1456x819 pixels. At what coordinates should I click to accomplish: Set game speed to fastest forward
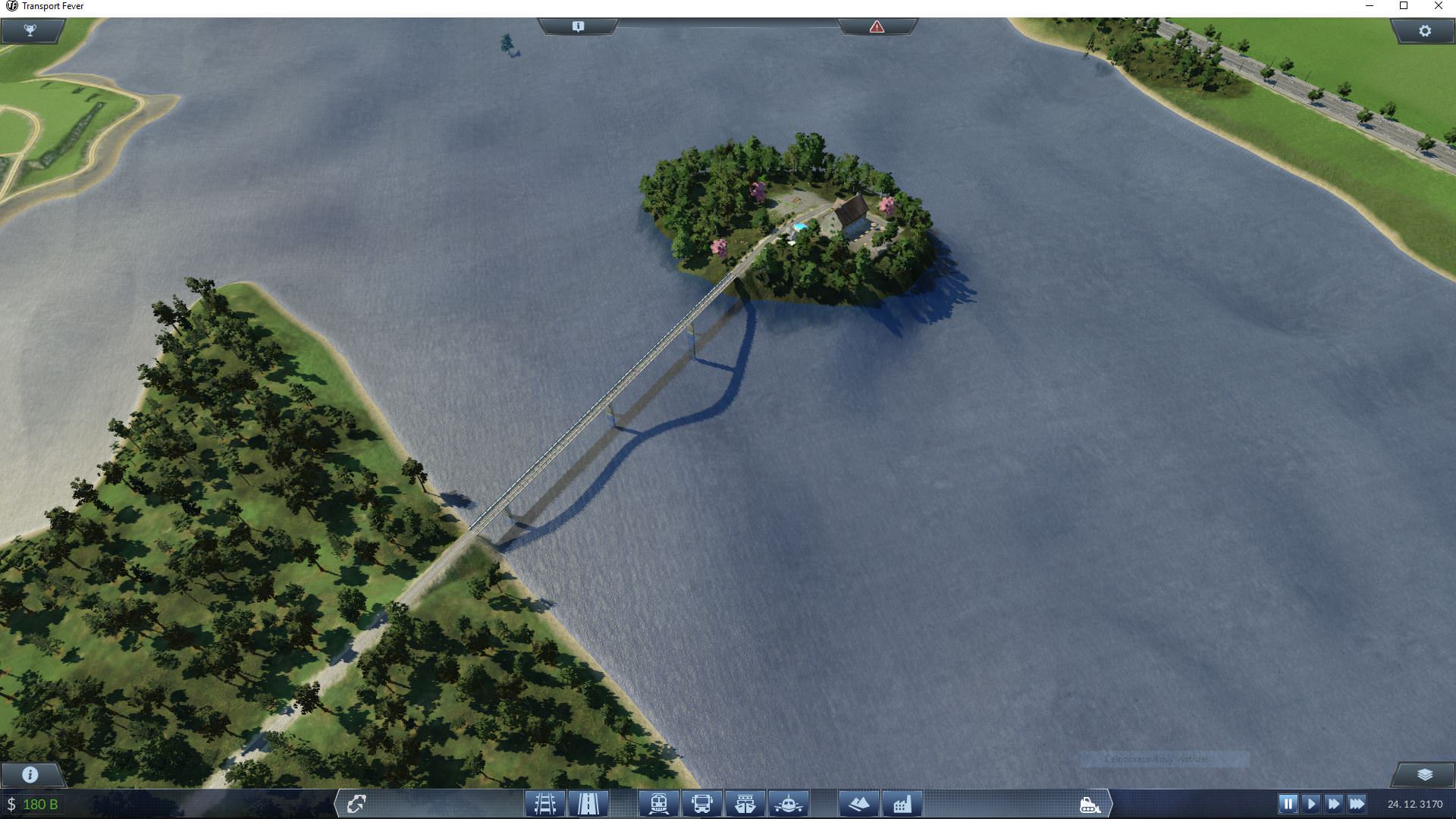[1357, 803]
